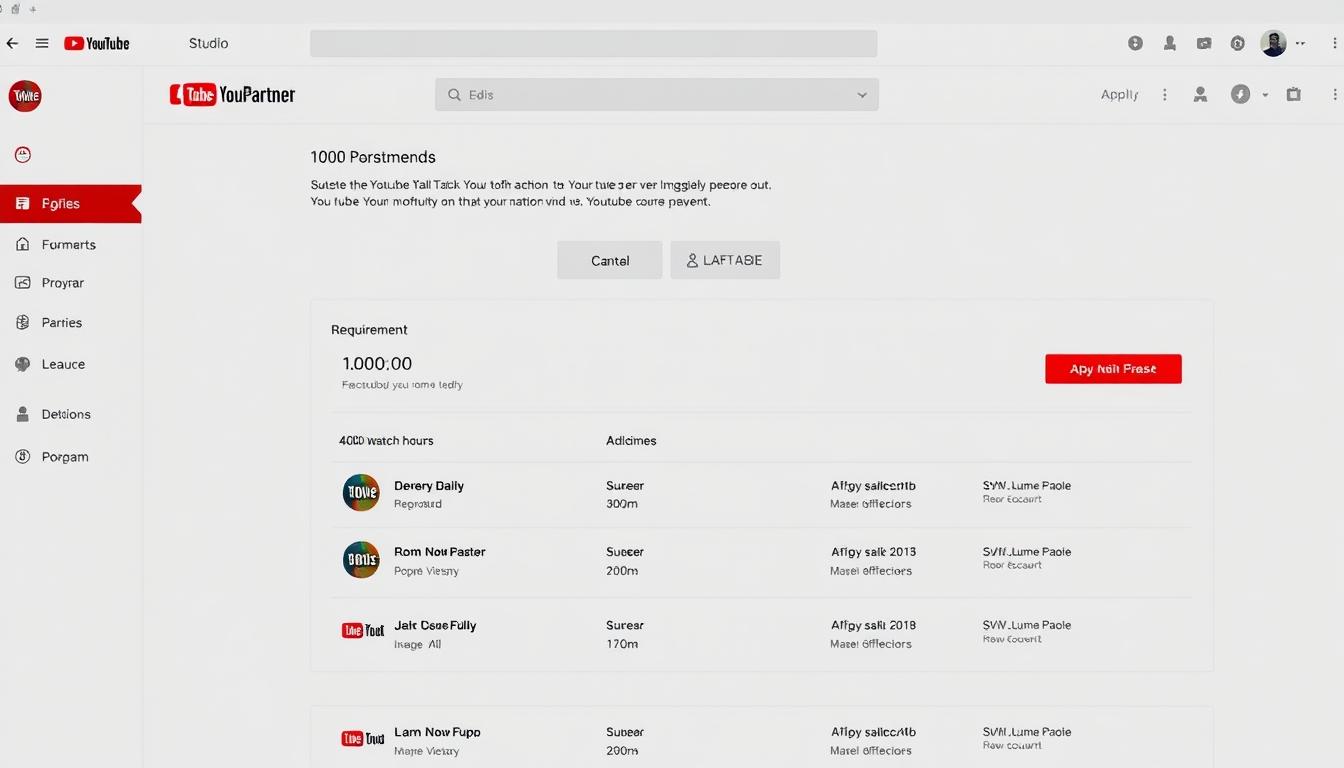
Task: Expand the arrow next to account avatar
Action: tap(1301, 43)
